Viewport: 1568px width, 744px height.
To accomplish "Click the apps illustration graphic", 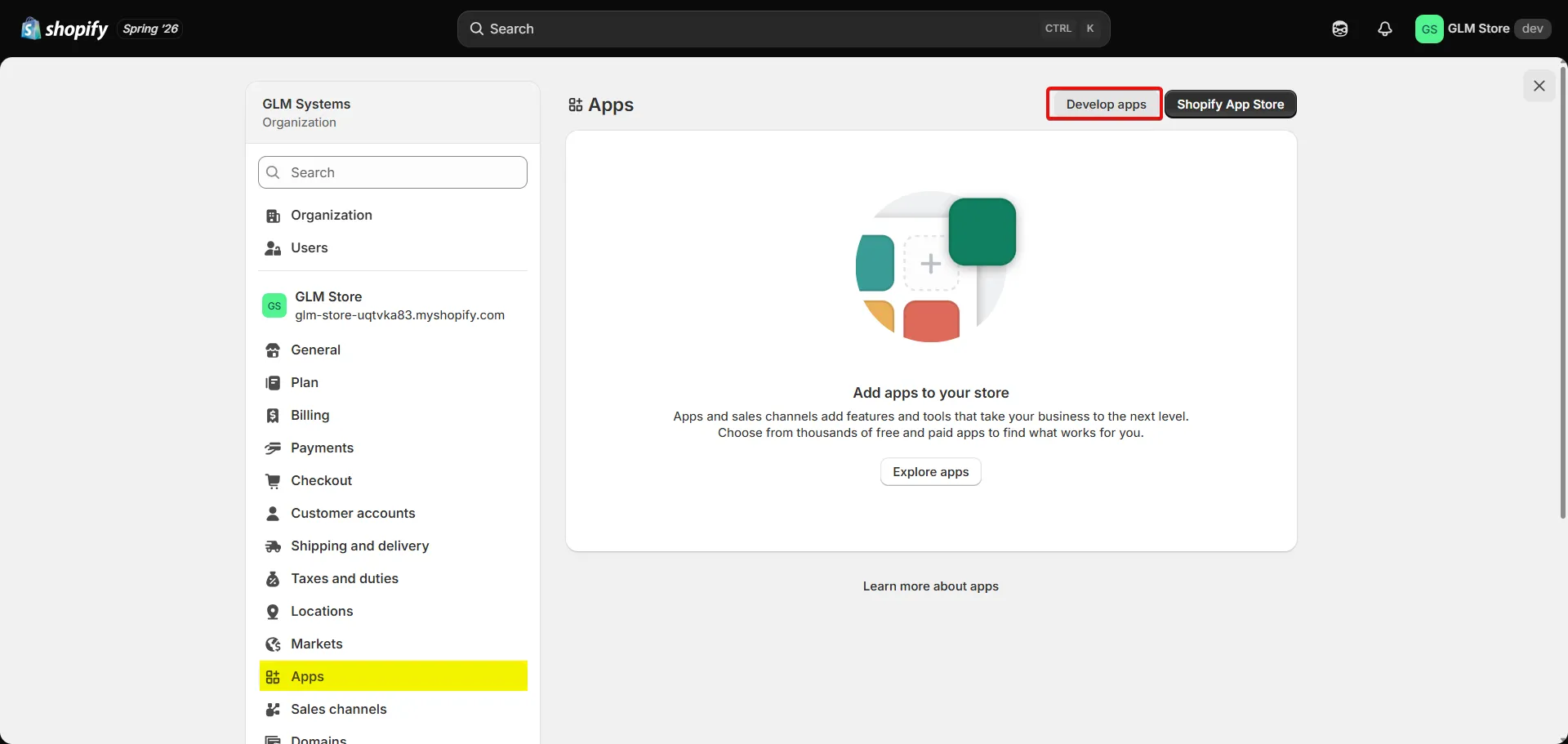I will coord(935,267).
